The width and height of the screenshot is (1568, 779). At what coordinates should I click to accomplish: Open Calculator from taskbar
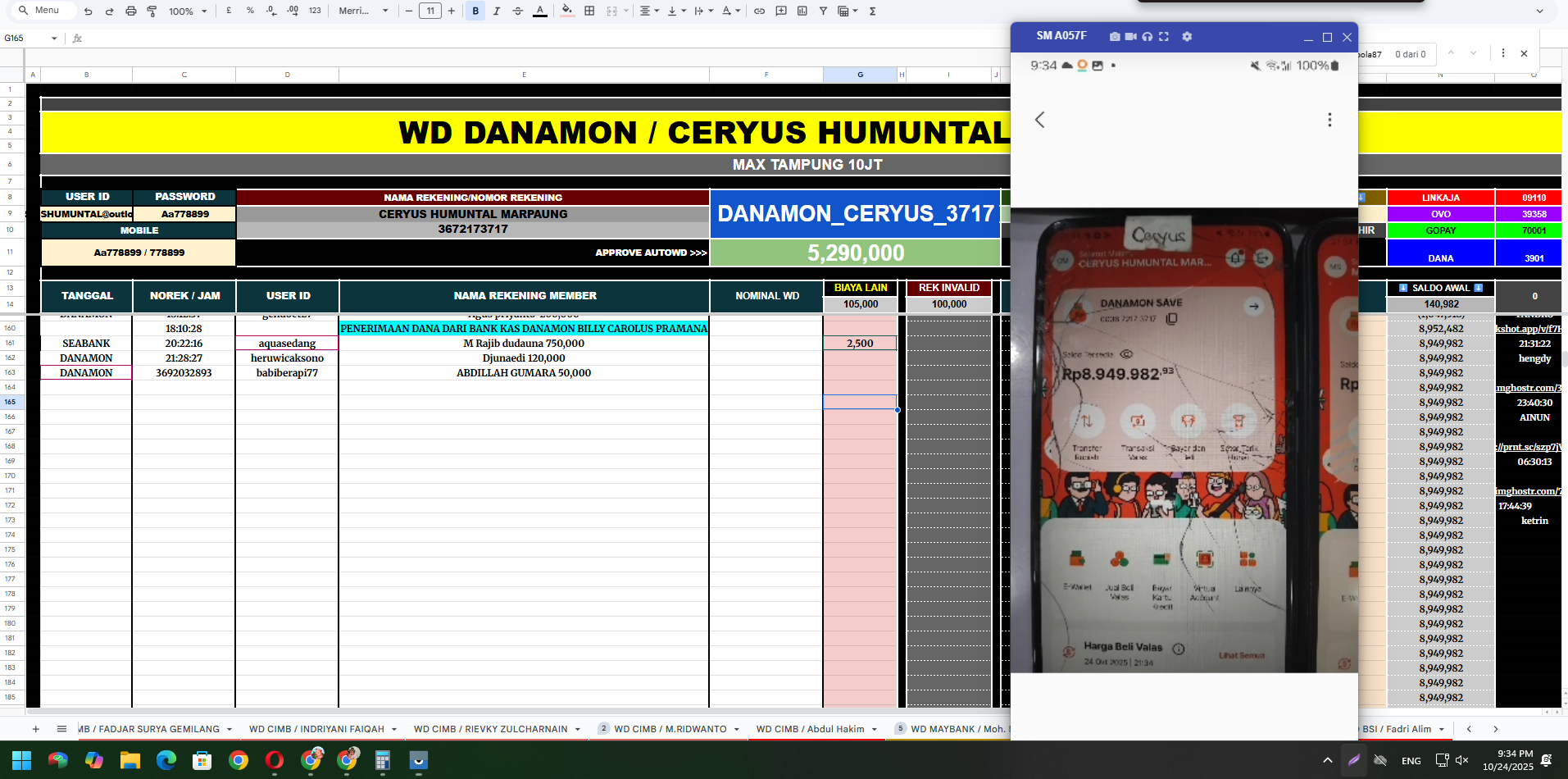tap(382, 760)
